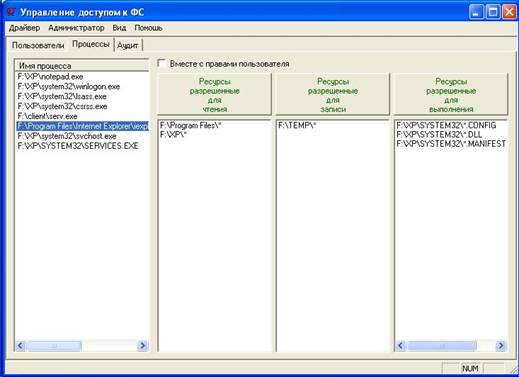Open the Драйвер menu
The width and height of the screenshot is (519, 377).
pos(24,28)
